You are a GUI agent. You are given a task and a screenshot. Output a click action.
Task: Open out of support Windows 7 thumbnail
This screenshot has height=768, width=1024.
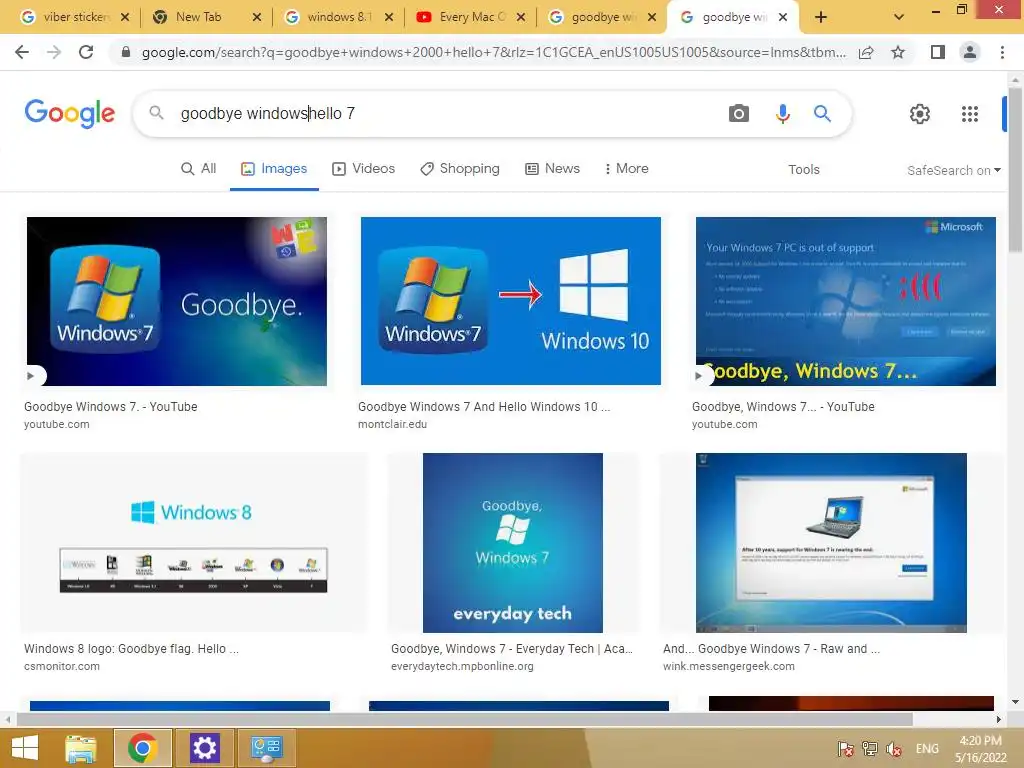coord(846,301)
